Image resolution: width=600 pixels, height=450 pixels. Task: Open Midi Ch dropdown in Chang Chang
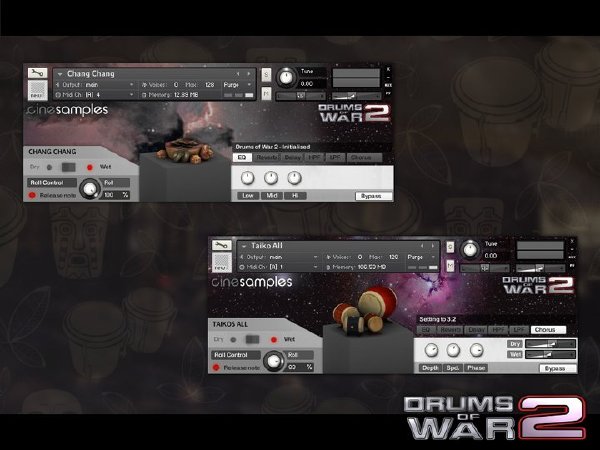[x=95, y=95]
